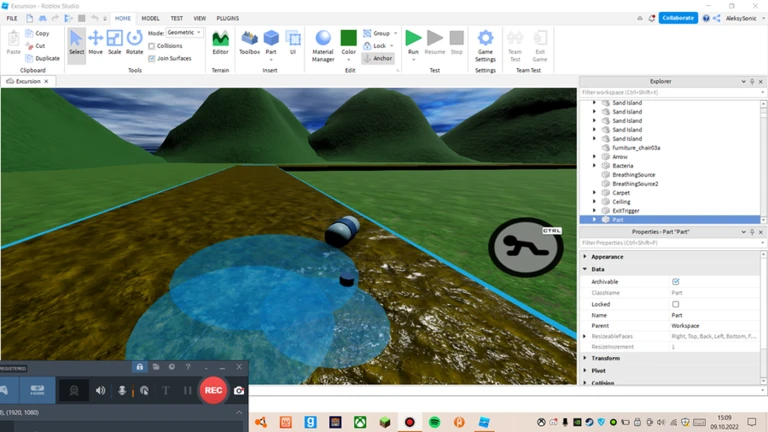Toggle the Locked property checkbox
This screenshot has width=768, height=432.
click(675, 304)
